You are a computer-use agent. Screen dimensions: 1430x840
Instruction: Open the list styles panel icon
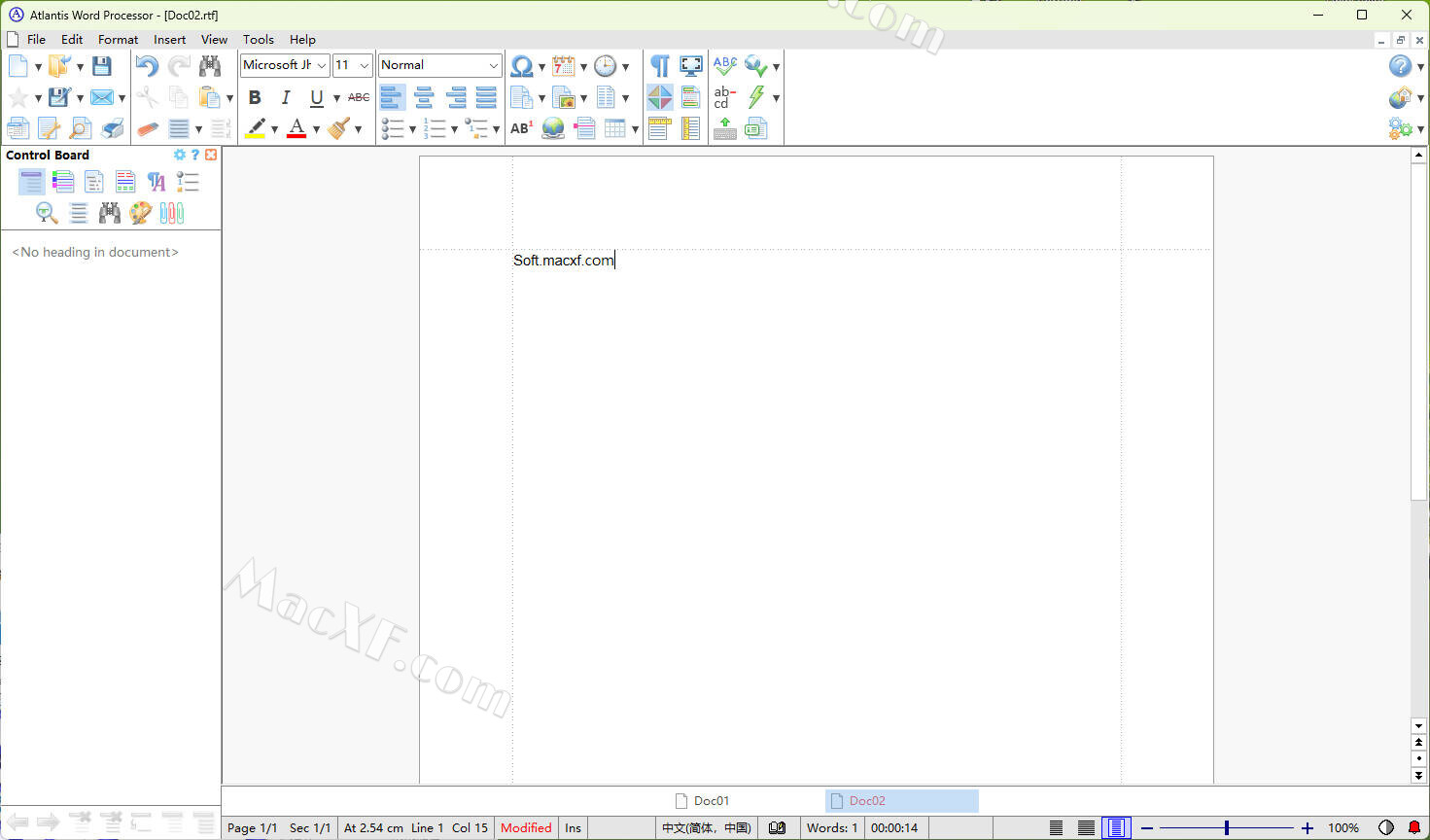point(188,181)
